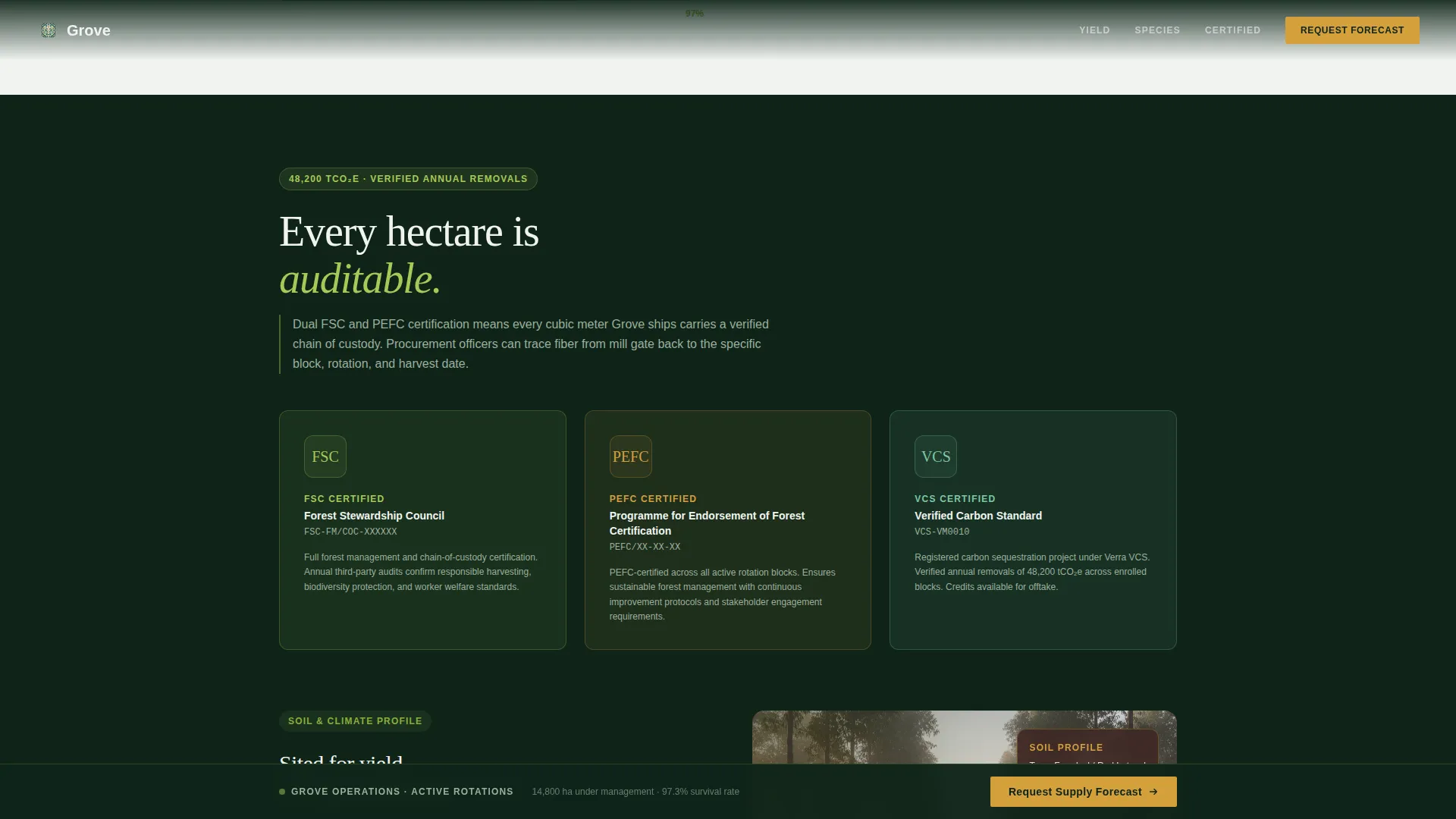Click Grove Operations · Active Rotations label
The width and height of the screenshot is (1456, 819).
click(x=402, y=792)
